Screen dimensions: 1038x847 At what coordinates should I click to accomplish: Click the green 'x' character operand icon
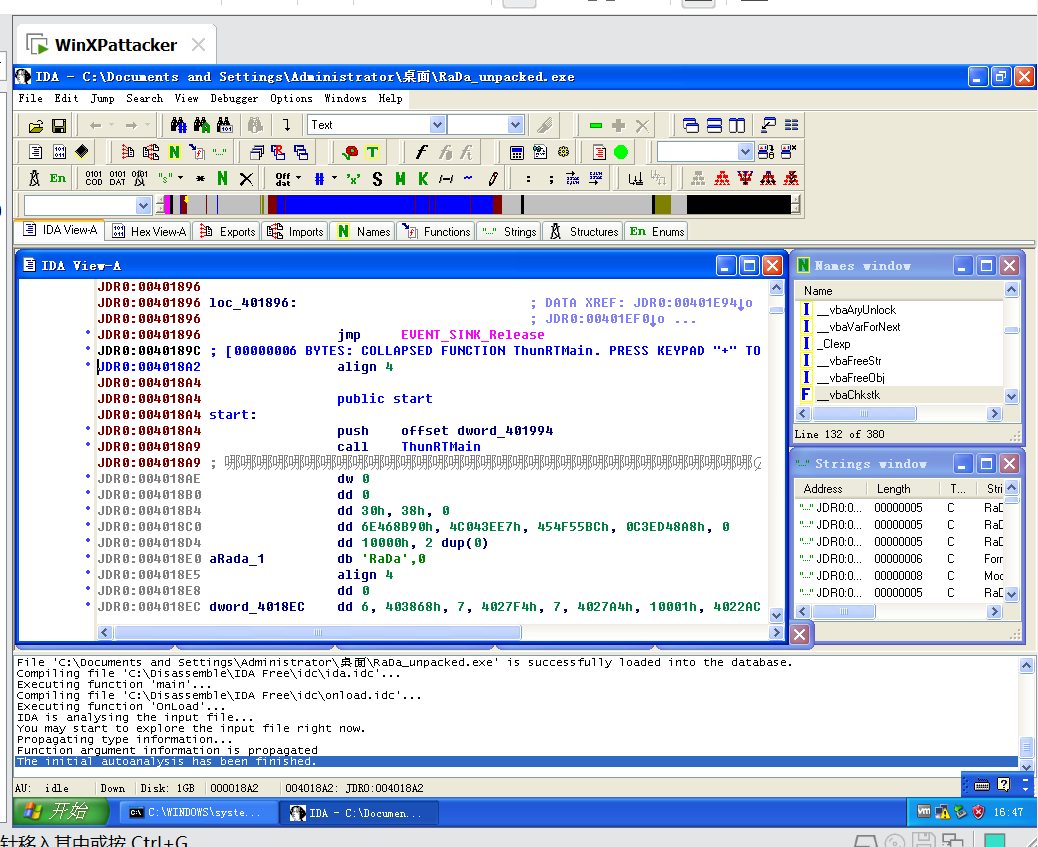click(354, 178)
